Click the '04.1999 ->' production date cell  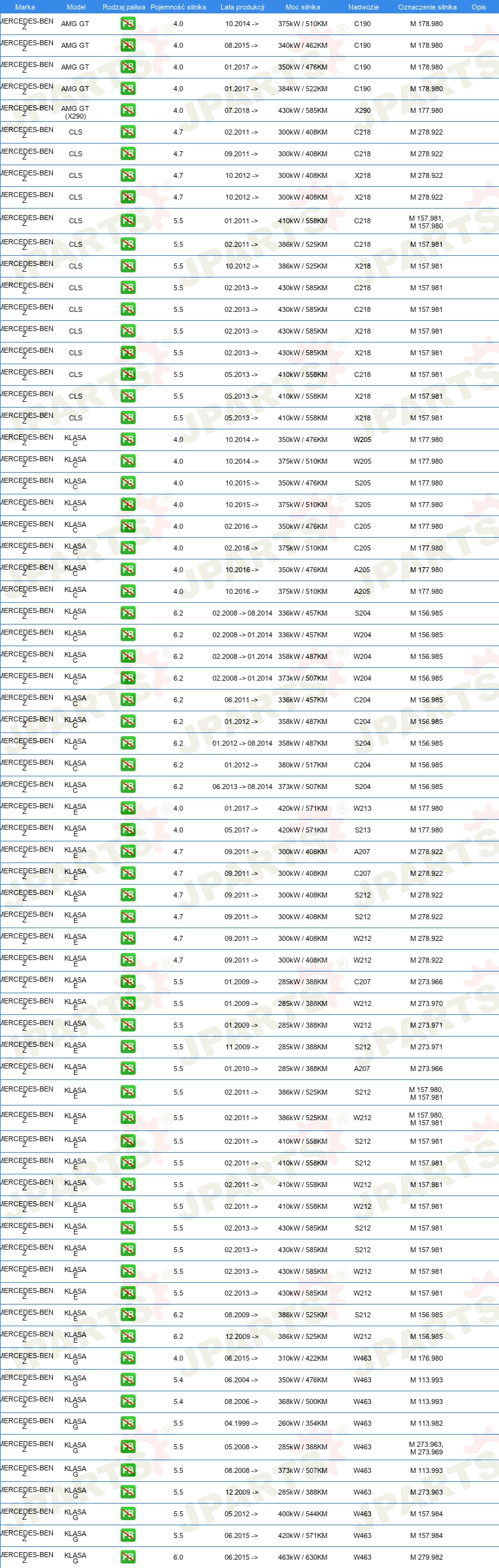click(x=241, y=1423)
